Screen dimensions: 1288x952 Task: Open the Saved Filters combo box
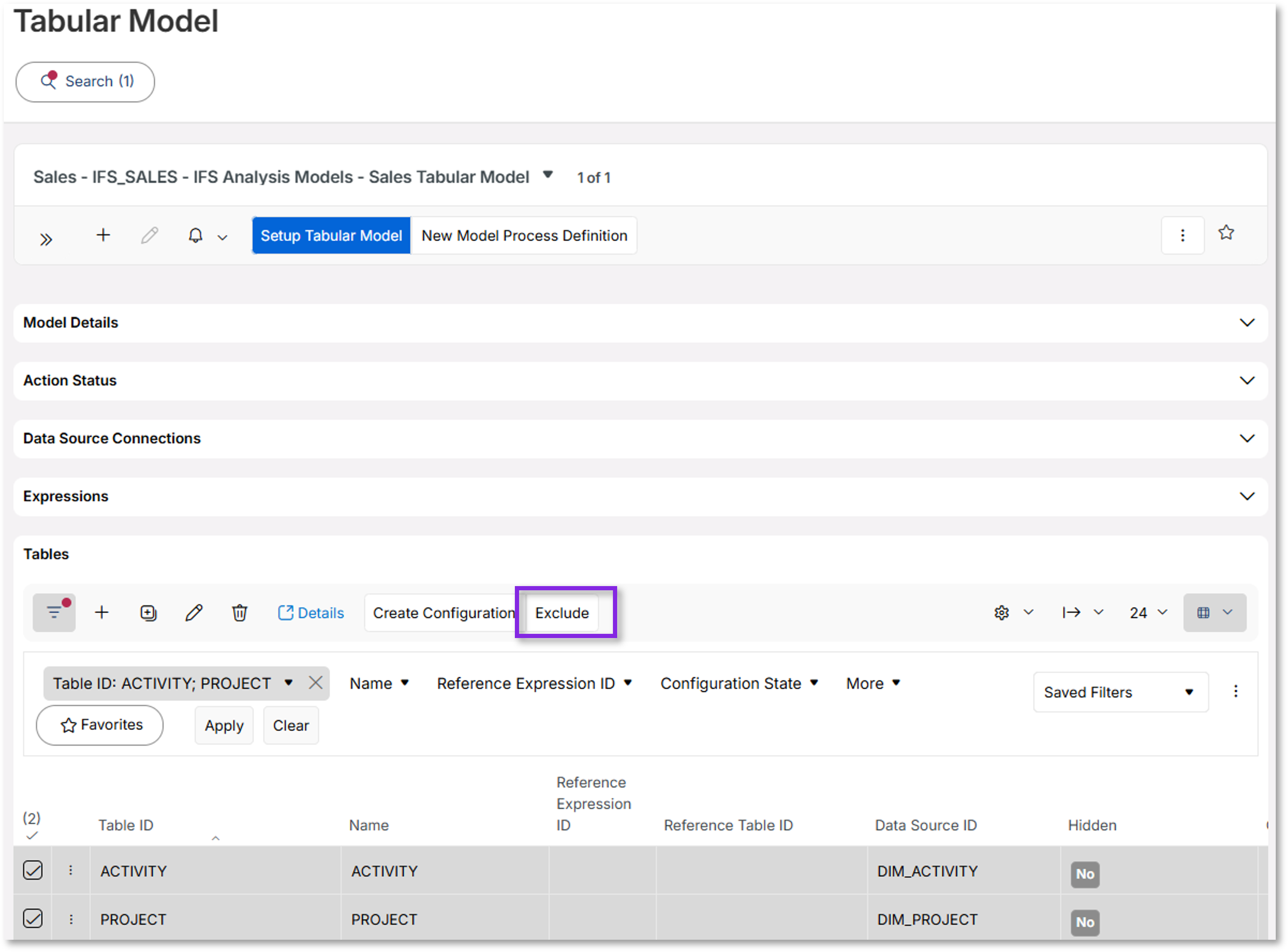click(x=1121, y=692)
